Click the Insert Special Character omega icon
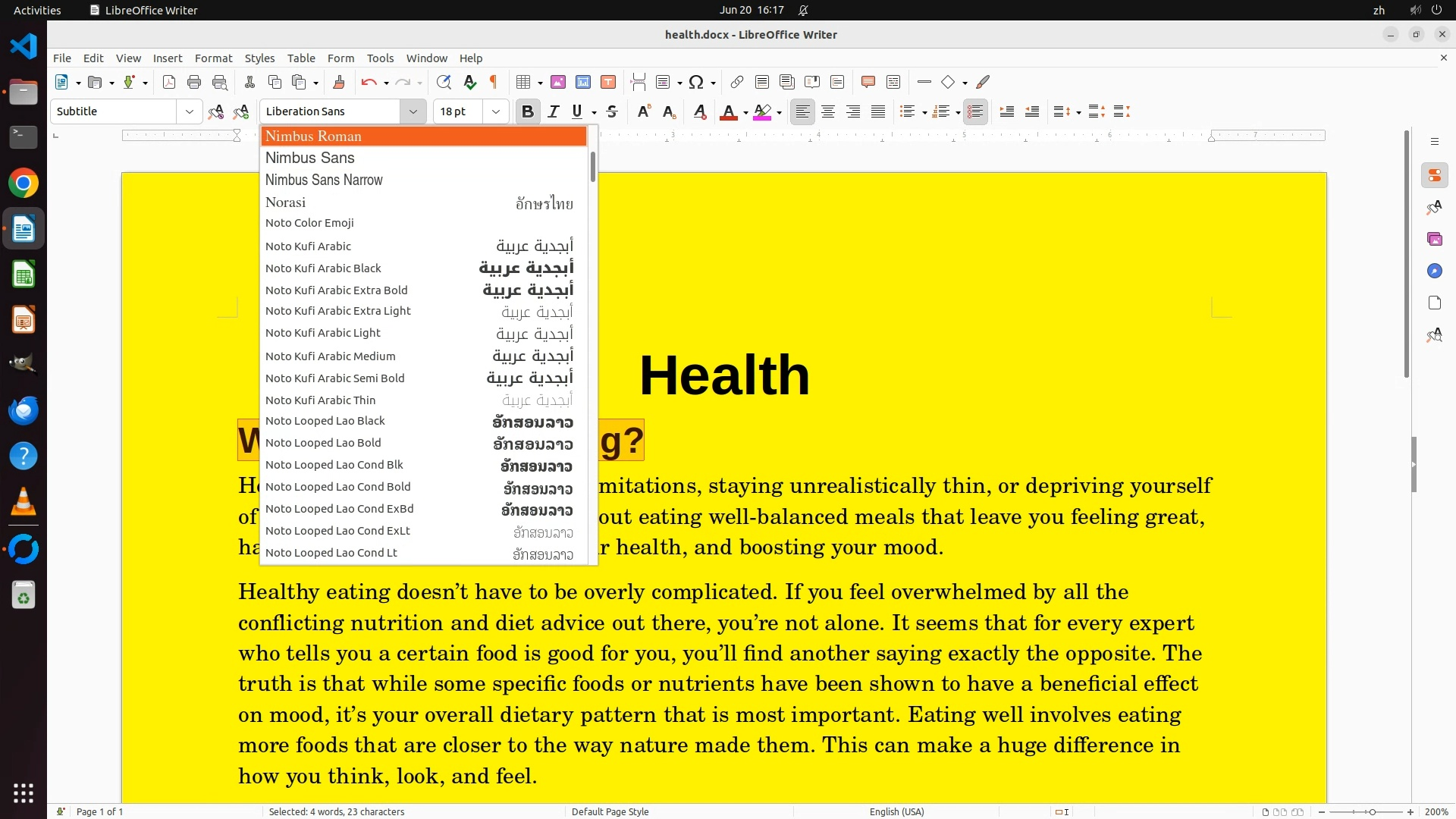This screenshot has height=819, width=1456. [695, 82]
